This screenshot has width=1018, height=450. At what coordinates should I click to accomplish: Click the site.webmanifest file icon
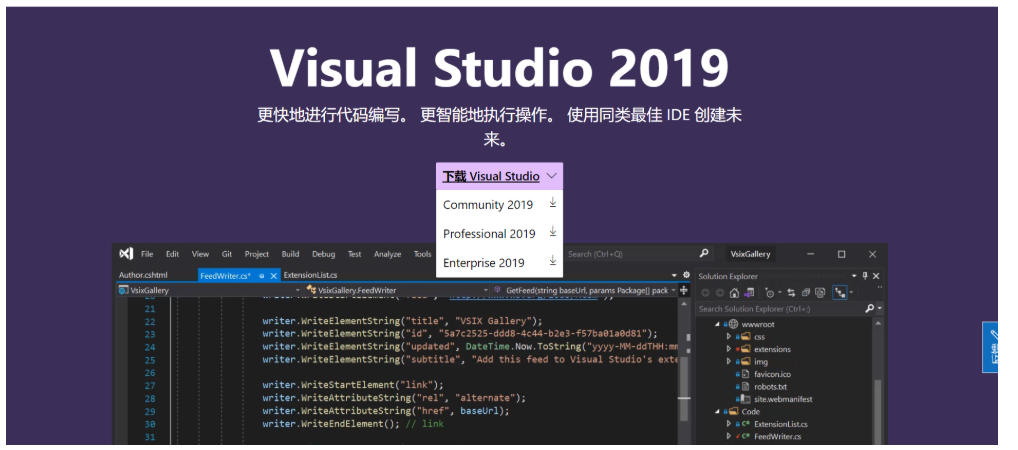point(745,399)
